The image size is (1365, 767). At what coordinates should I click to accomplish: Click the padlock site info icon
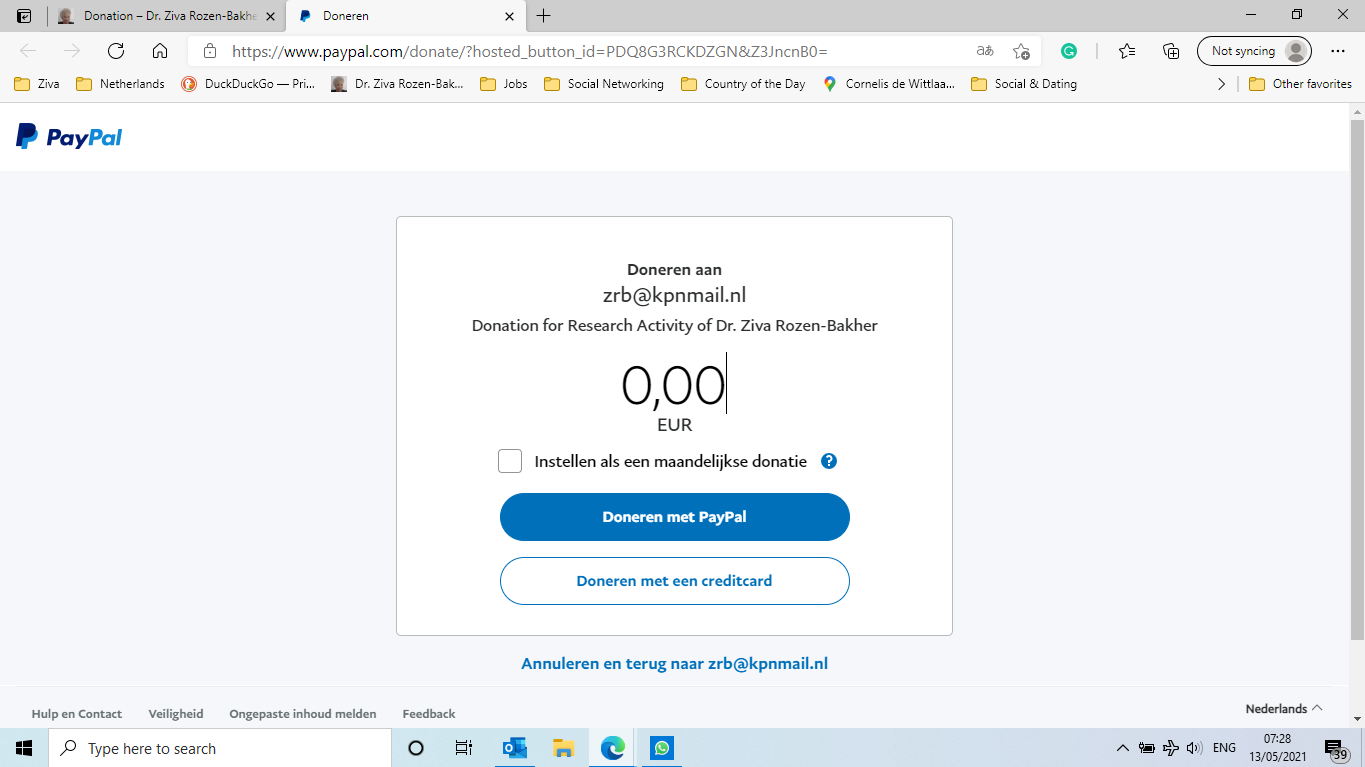point(209,51)
